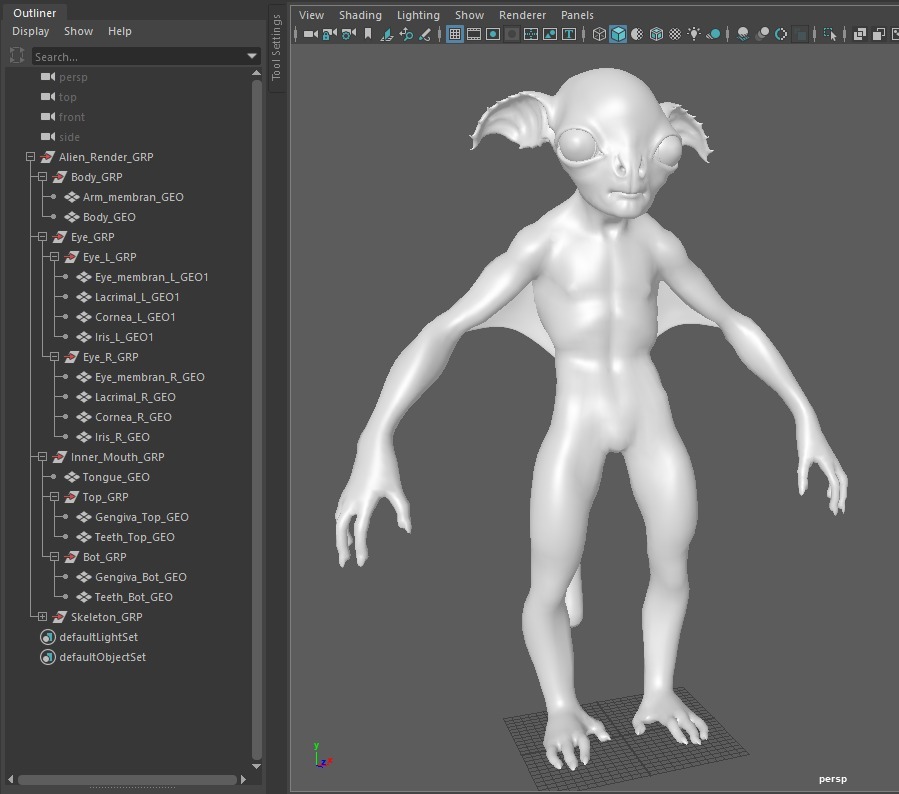Open the viewport View menu
The width and height of the screenshot is (899, 794).
(x=311, y=15)
